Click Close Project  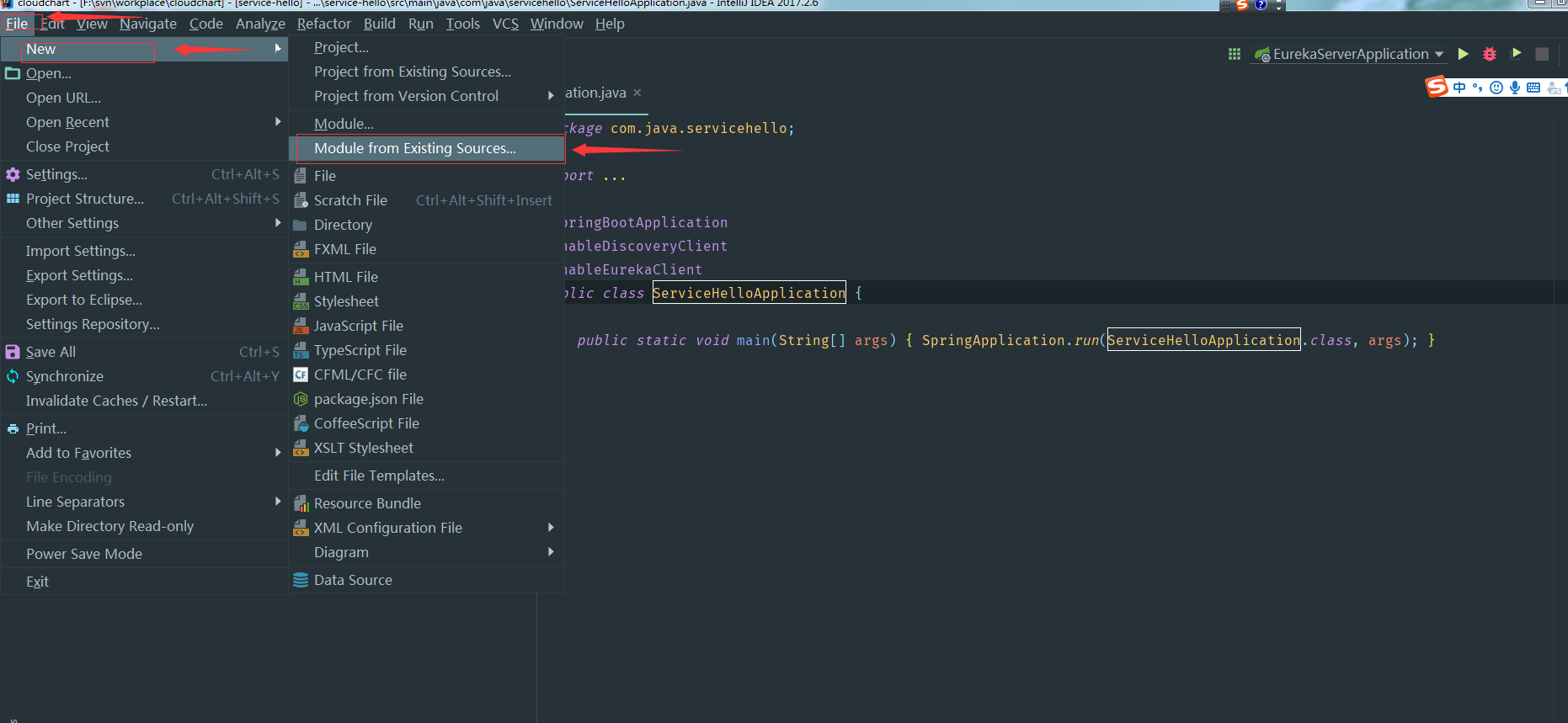(144, 146)
